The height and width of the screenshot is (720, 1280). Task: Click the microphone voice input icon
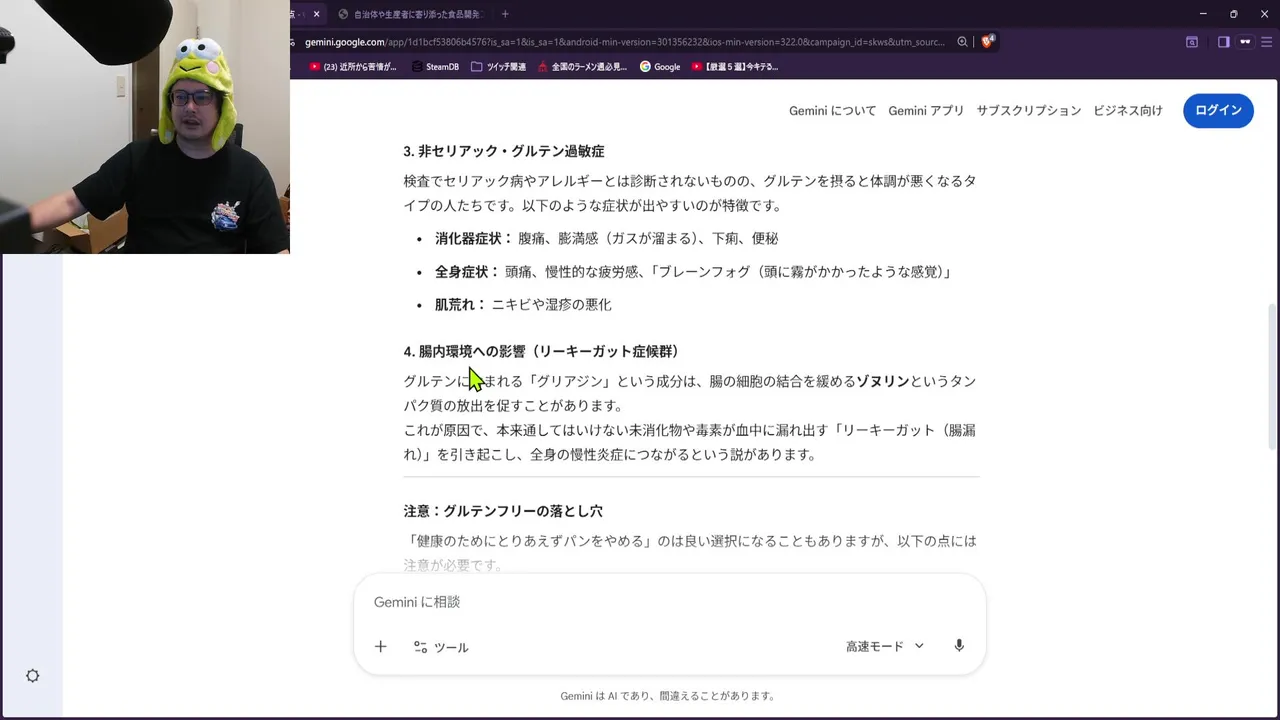tap(959, 646)
